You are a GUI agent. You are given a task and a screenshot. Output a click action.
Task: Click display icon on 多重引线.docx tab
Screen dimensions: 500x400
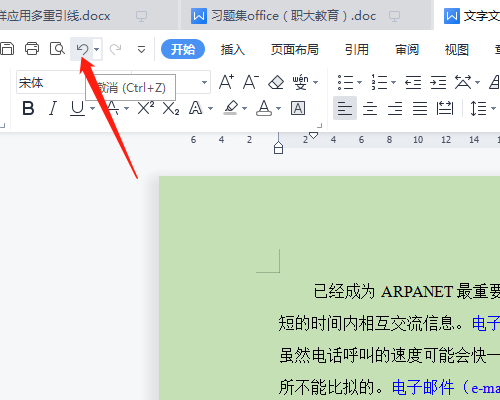coord(141,16)
